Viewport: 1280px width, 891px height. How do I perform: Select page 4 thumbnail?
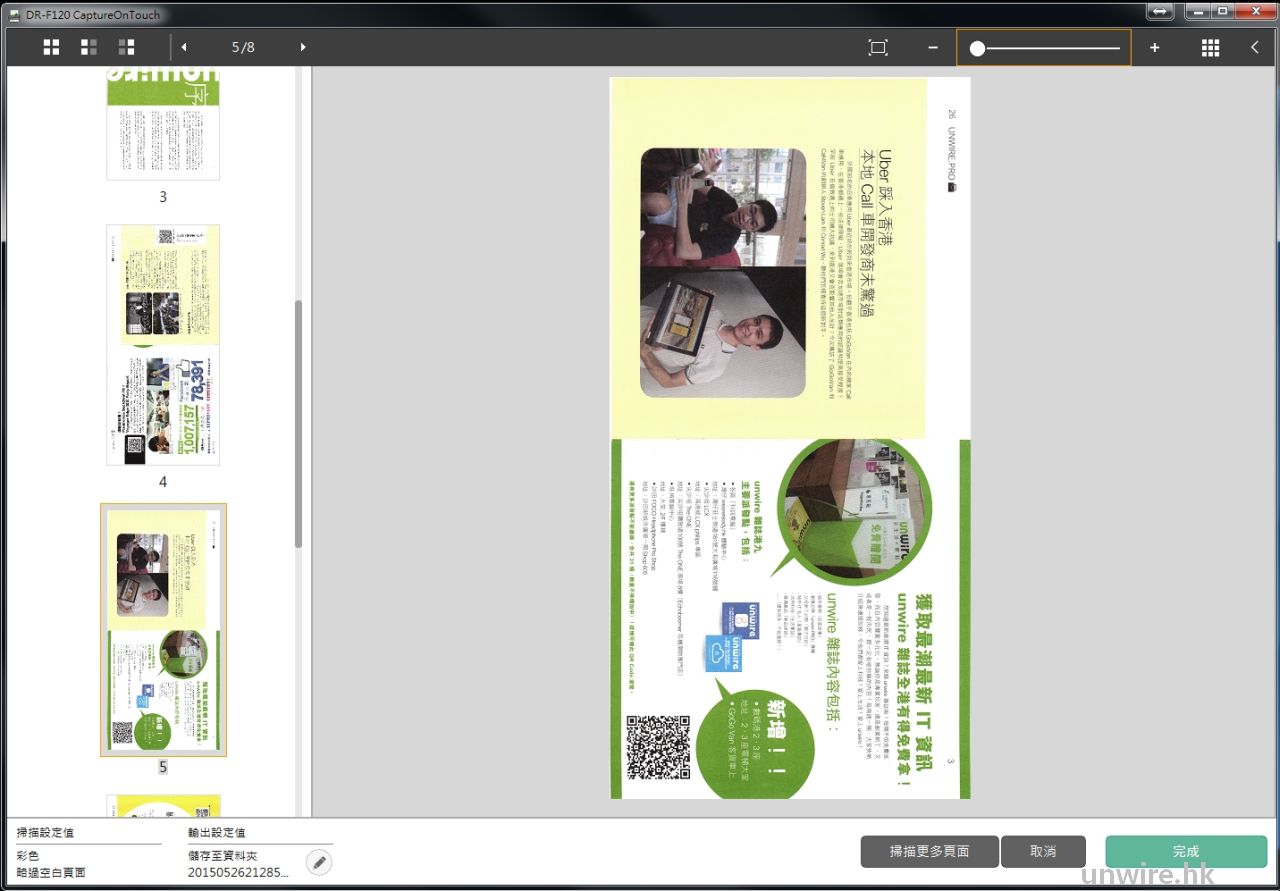(x=163, y=345)
